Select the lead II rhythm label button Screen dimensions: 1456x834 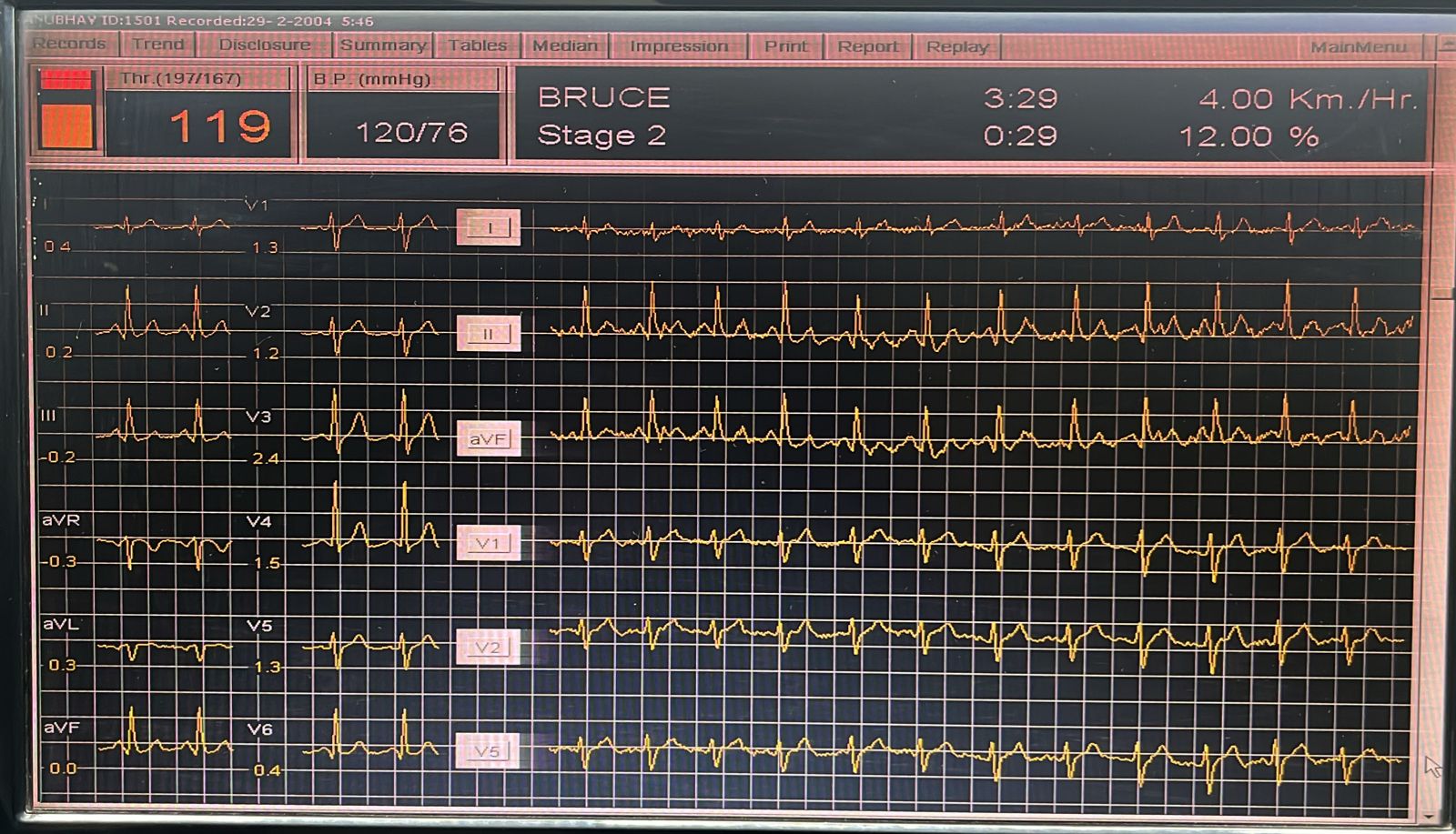click(x=489, y=334)
